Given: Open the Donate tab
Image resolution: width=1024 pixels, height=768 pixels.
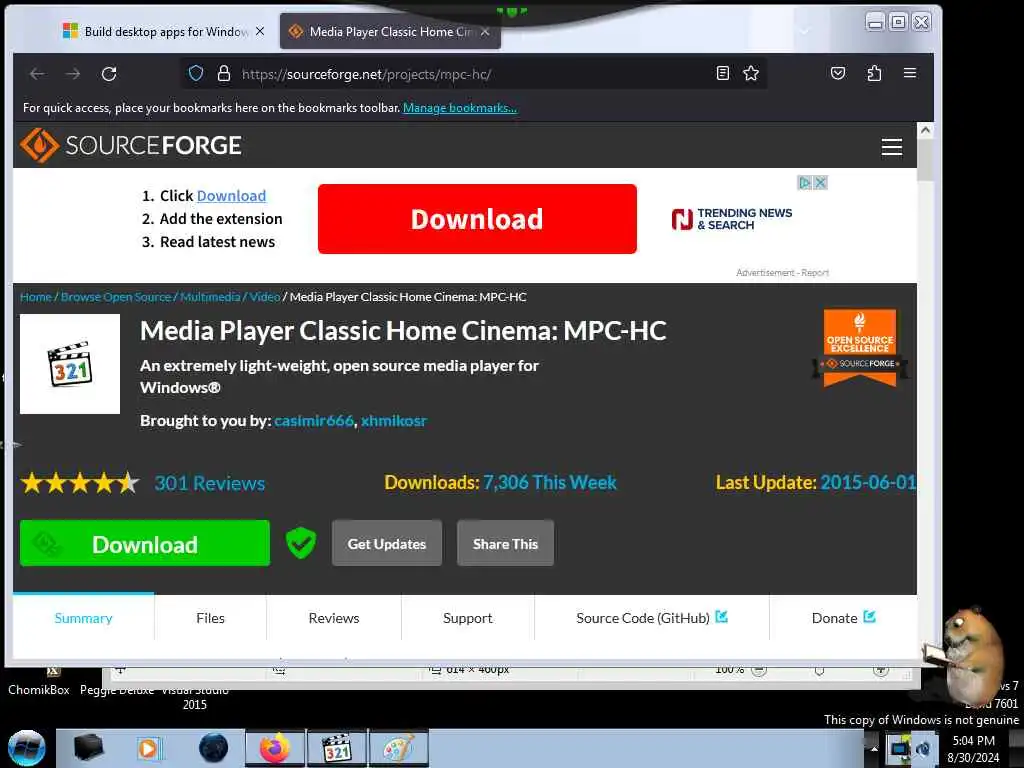Looking at the screenshot, I should pyautogui.click(x=843, y=618).
